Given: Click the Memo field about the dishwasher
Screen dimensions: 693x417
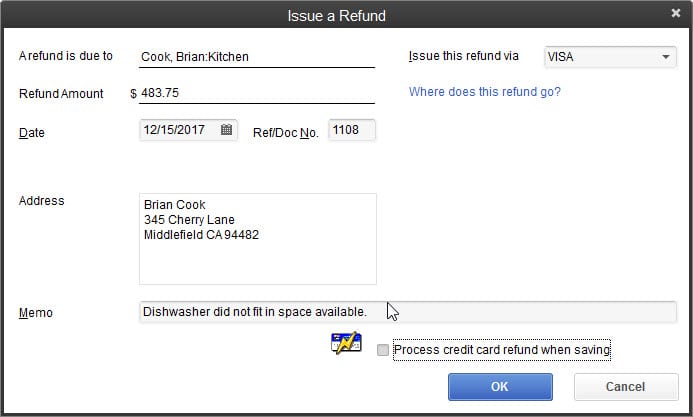Looking at the screenshot, I should (408, 312).
